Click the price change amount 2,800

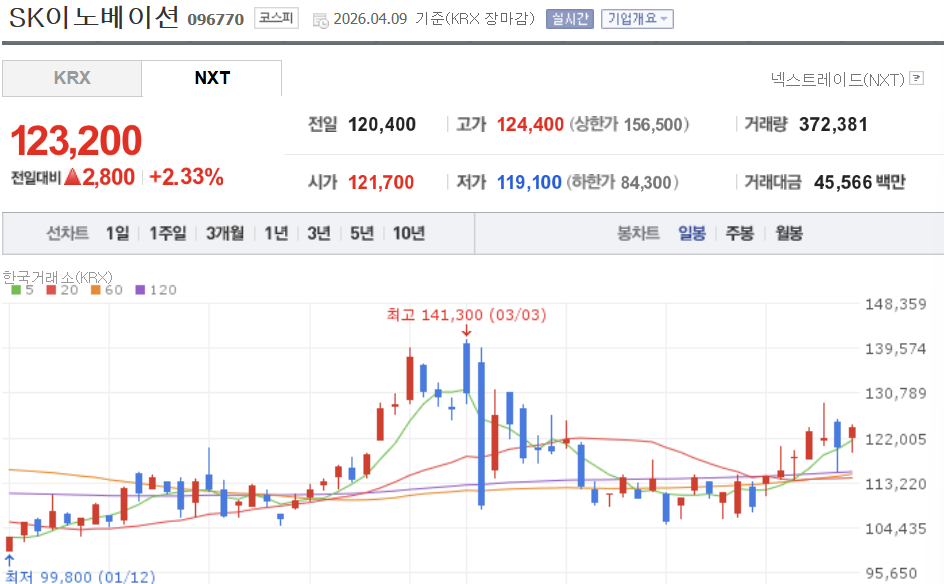point(108,177)
